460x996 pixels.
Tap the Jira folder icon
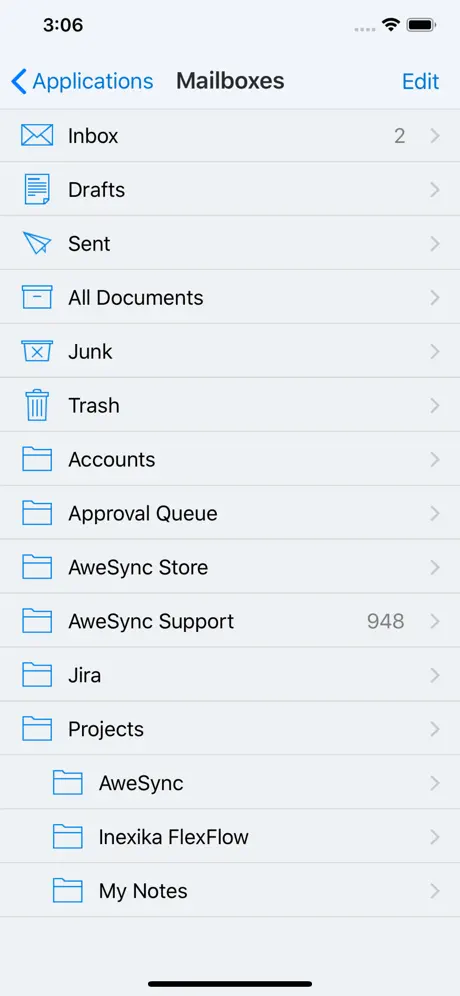tap(37, 675)
